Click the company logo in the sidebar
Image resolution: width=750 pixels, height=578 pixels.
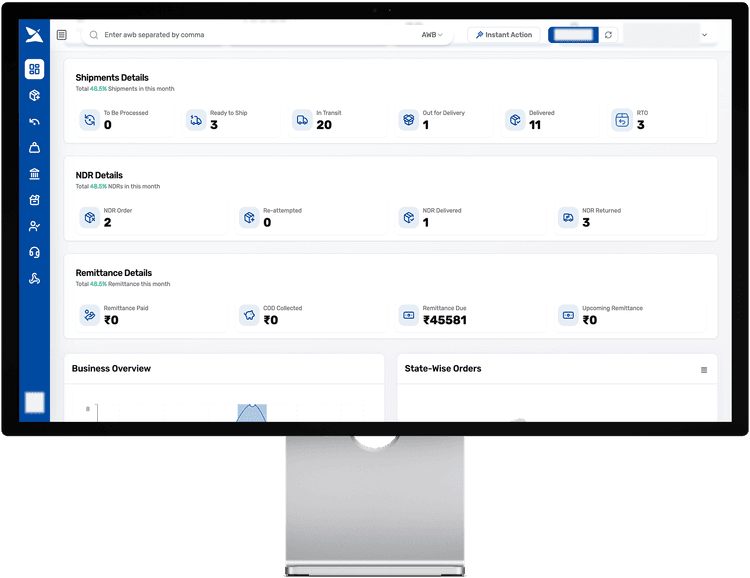pyautogui.click(x=34, y=35)
